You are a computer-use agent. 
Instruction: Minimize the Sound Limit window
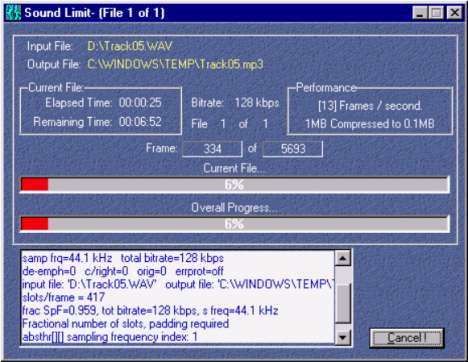420,13
